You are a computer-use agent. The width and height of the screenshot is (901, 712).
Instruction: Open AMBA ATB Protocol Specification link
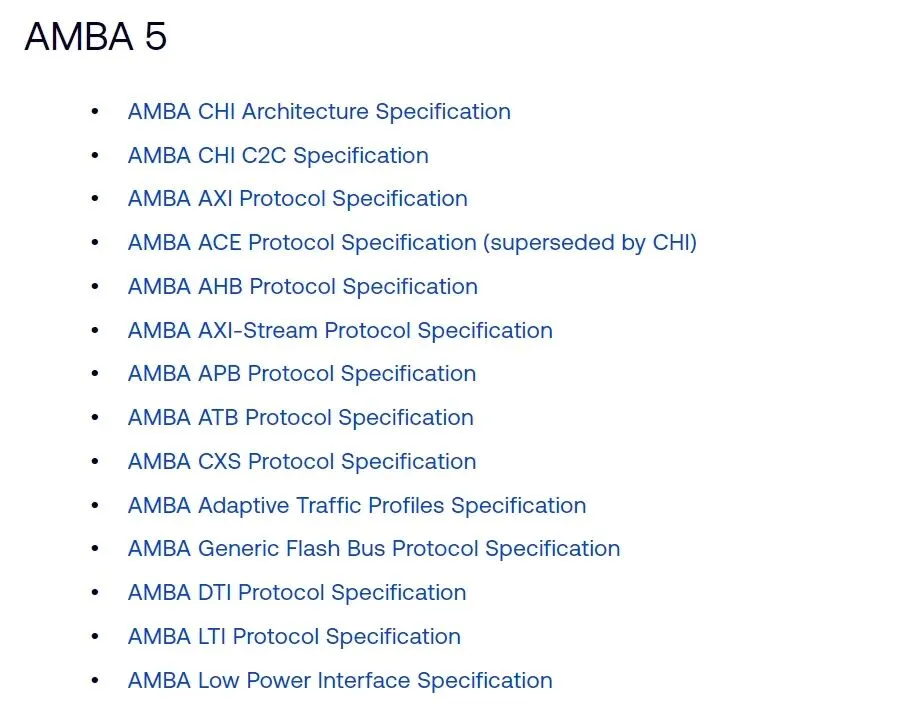click(x=301, y=418)
